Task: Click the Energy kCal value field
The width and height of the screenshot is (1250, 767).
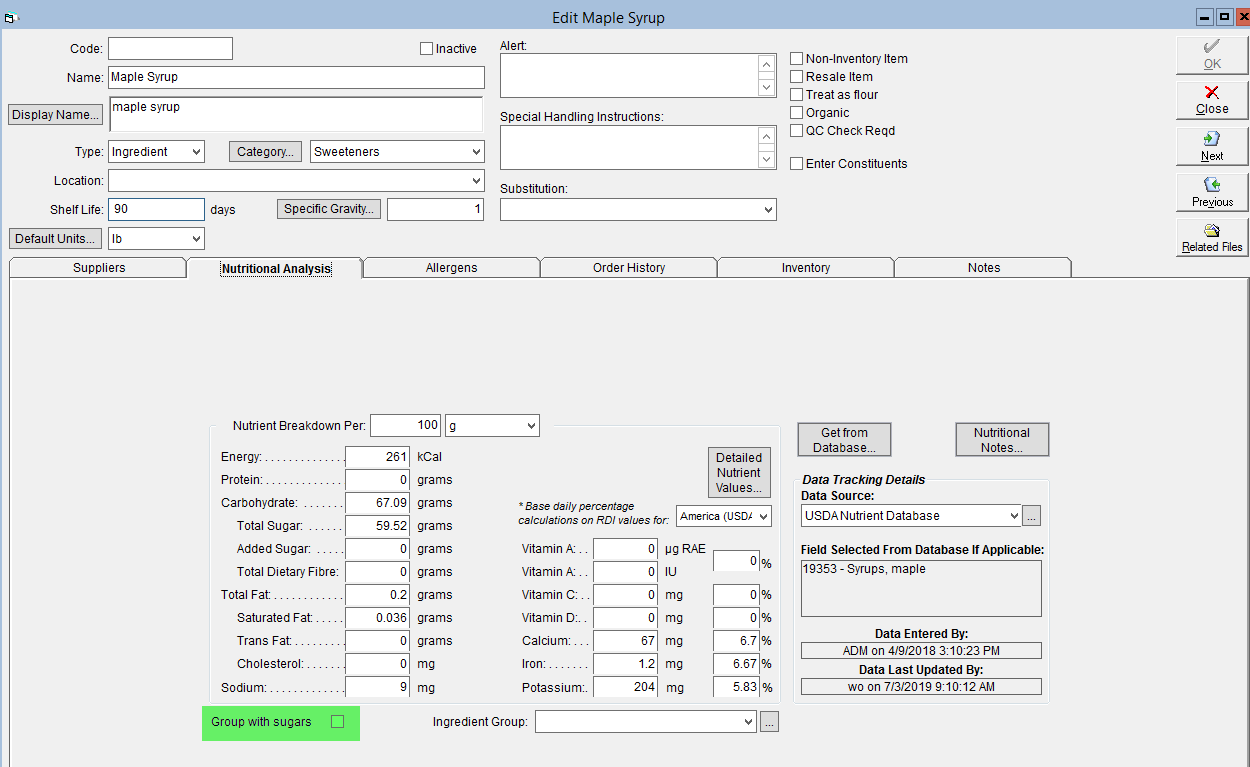Action: pyautogui.click(x=378, y=457)
